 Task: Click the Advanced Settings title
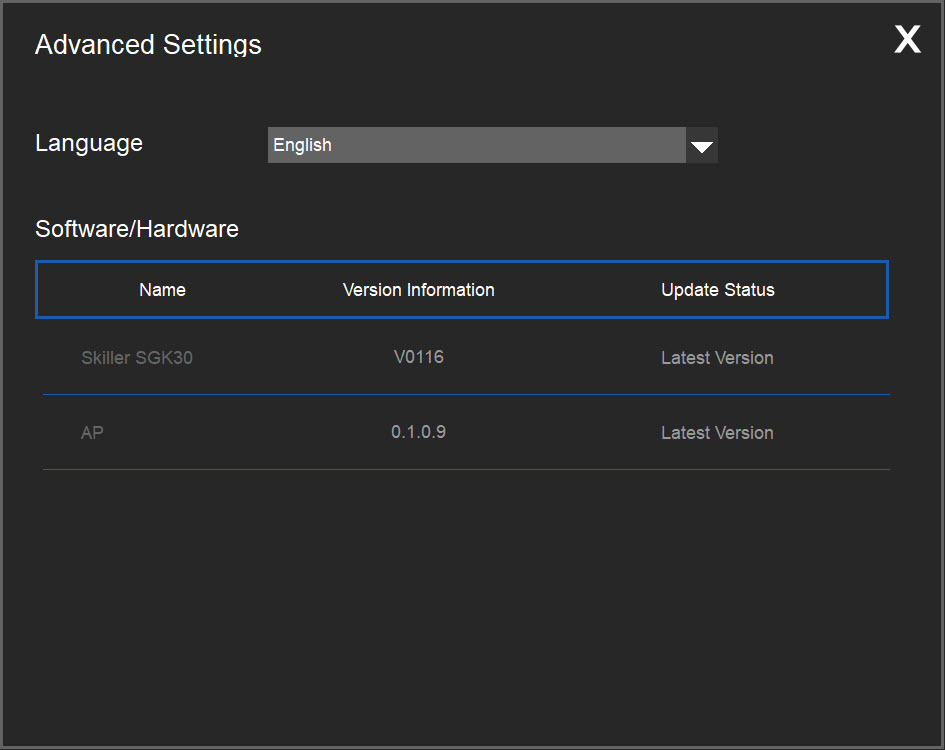tap(148, 45)
